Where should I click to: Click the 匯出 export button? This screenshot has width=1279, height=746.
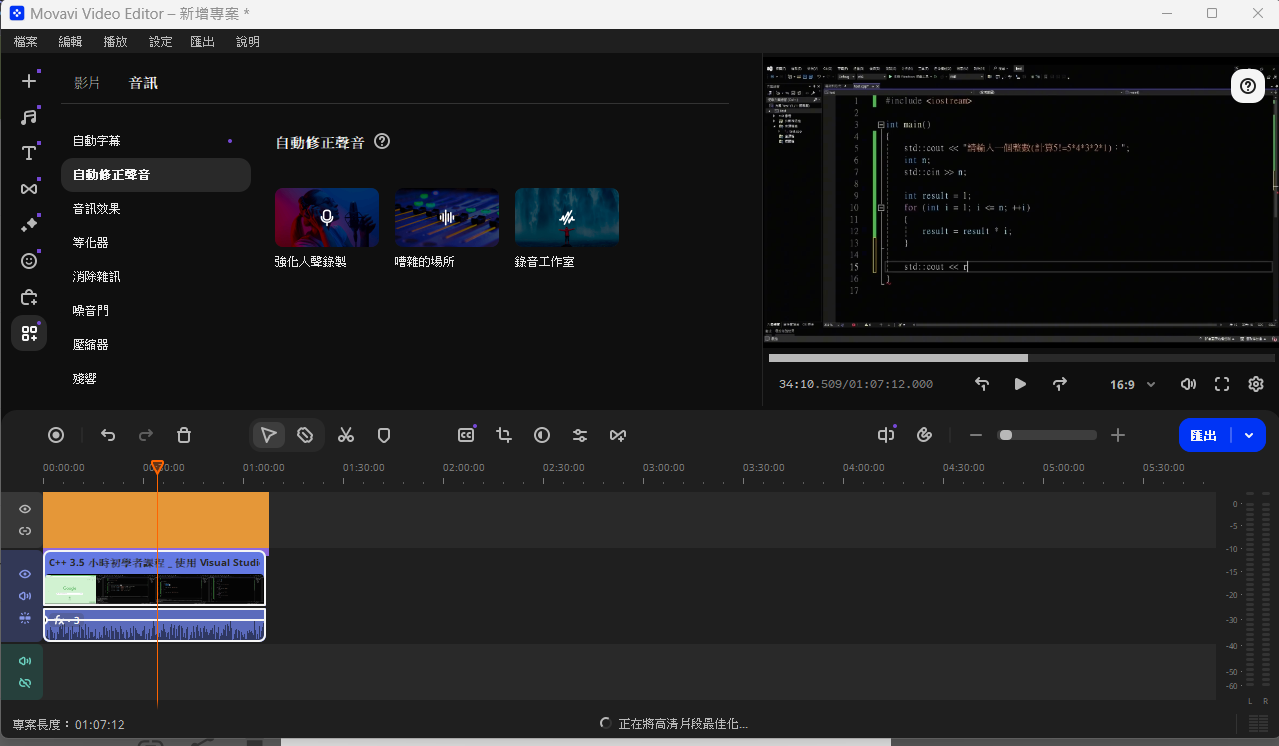[1204, 435]
